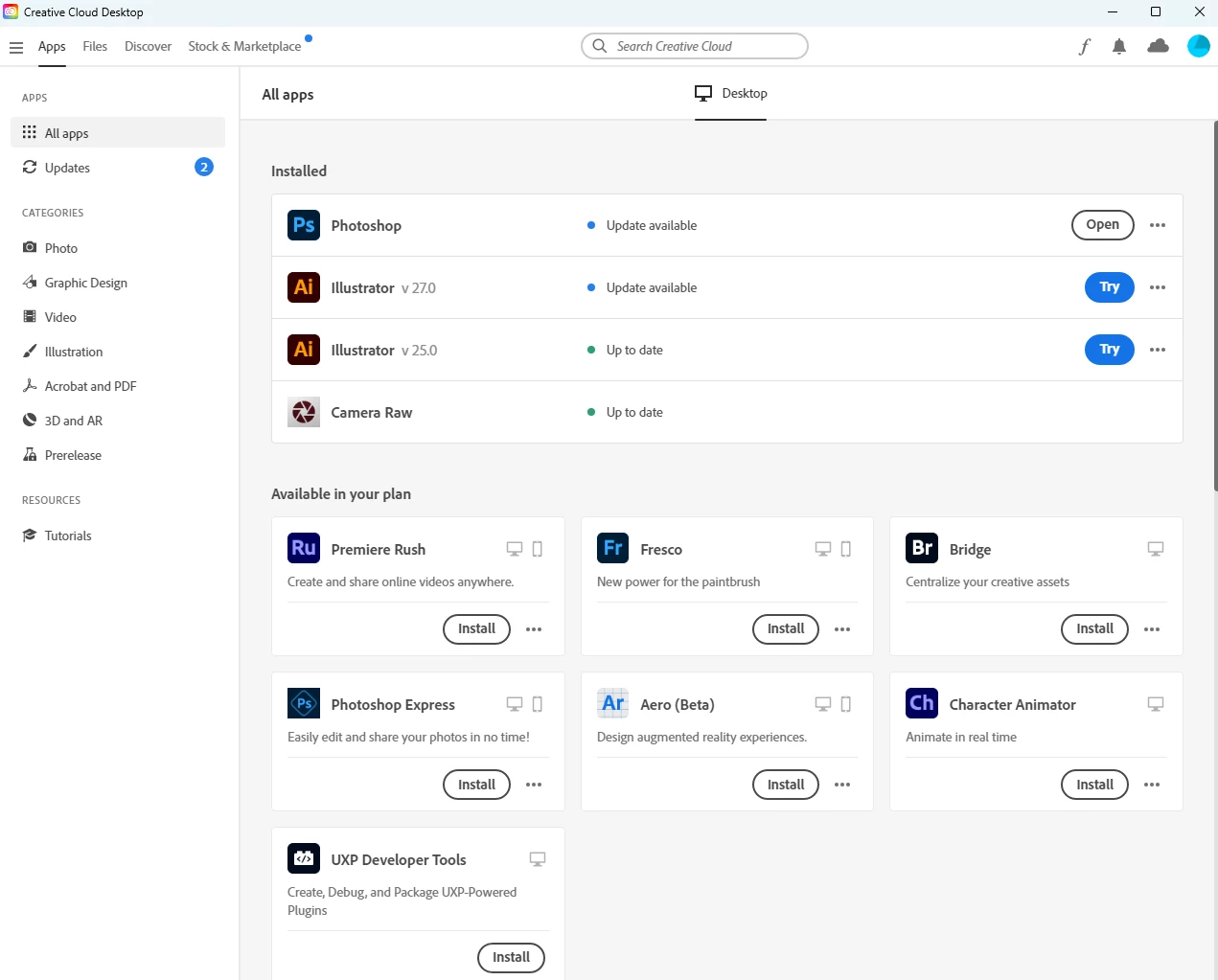Open Stock & Marketplace tab
Screen dimensions: 1218x980
coord(244,46)
